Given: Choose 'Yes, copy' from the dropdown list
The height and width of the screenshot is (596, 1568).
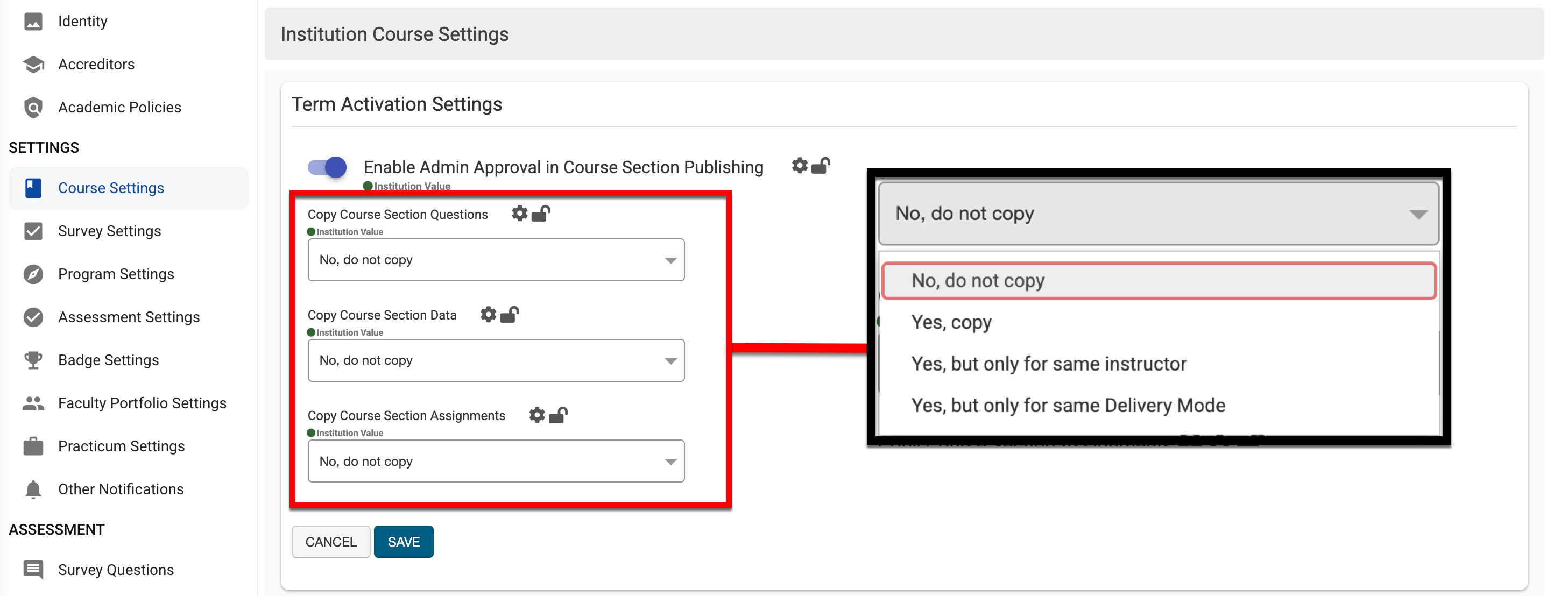Looking at the screenshot, I should tap(951, 322).
